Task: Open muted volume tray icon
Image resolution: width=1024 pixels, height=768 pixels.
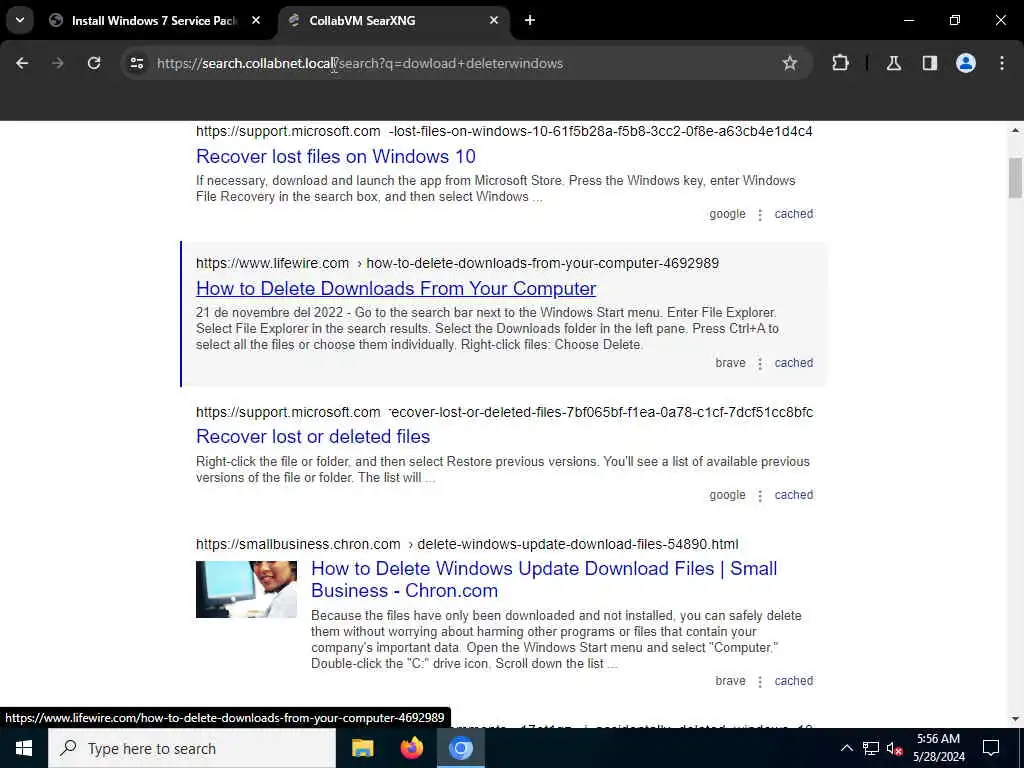Action: pos(894,748)
